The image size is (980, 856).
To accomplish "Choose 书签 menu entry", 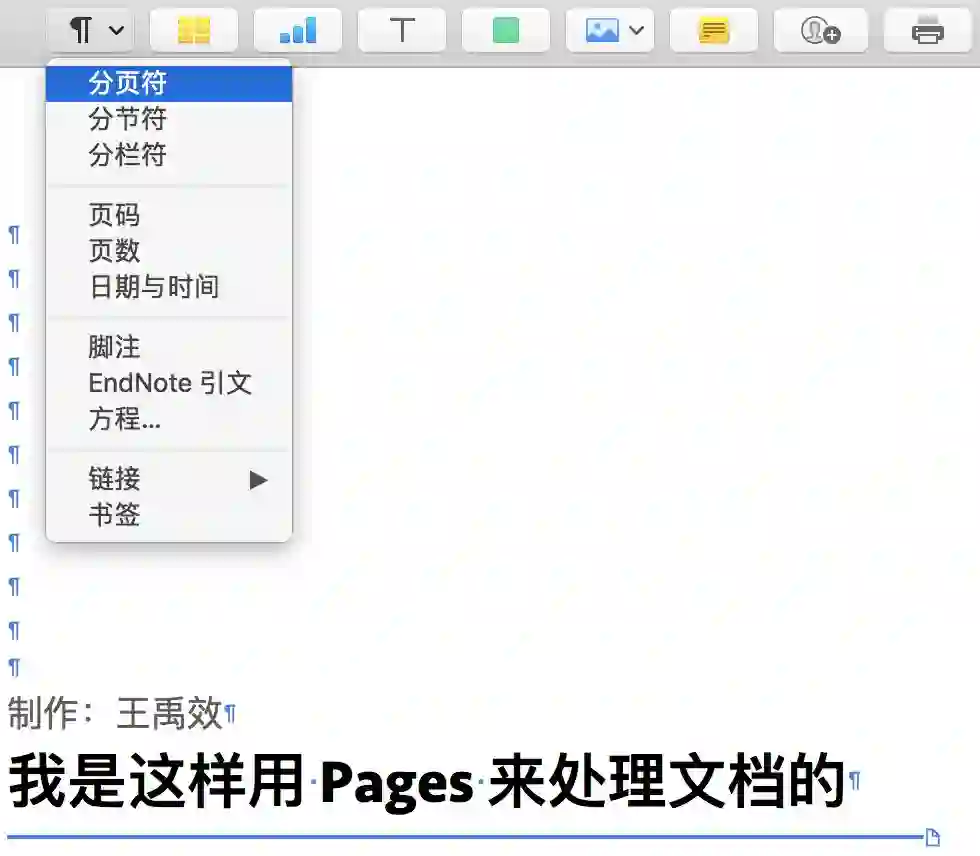I will (169, 515).
